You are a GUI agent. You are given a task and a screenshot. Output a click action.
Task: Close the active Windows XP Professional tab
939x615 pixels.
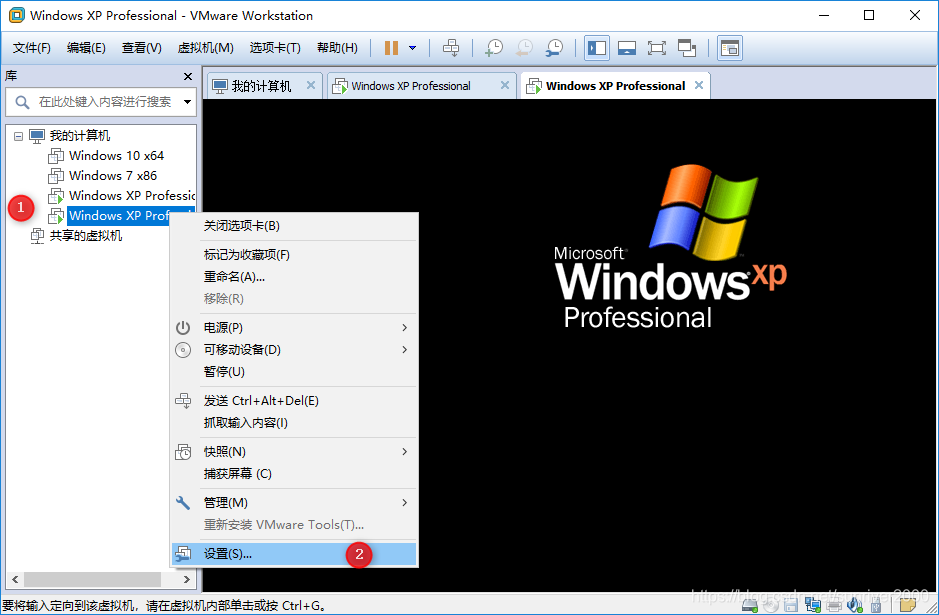tap(699, 85)
